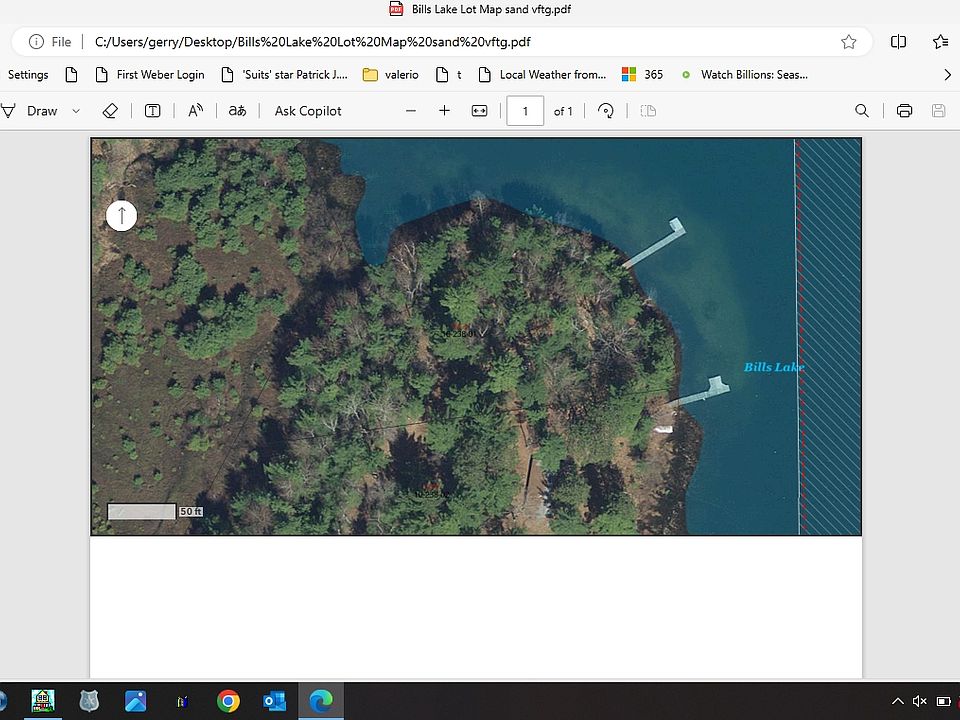960x720 pixels.
Task: Select the Erase tool in PDF toolbar
Action: (x=111, y=111)
